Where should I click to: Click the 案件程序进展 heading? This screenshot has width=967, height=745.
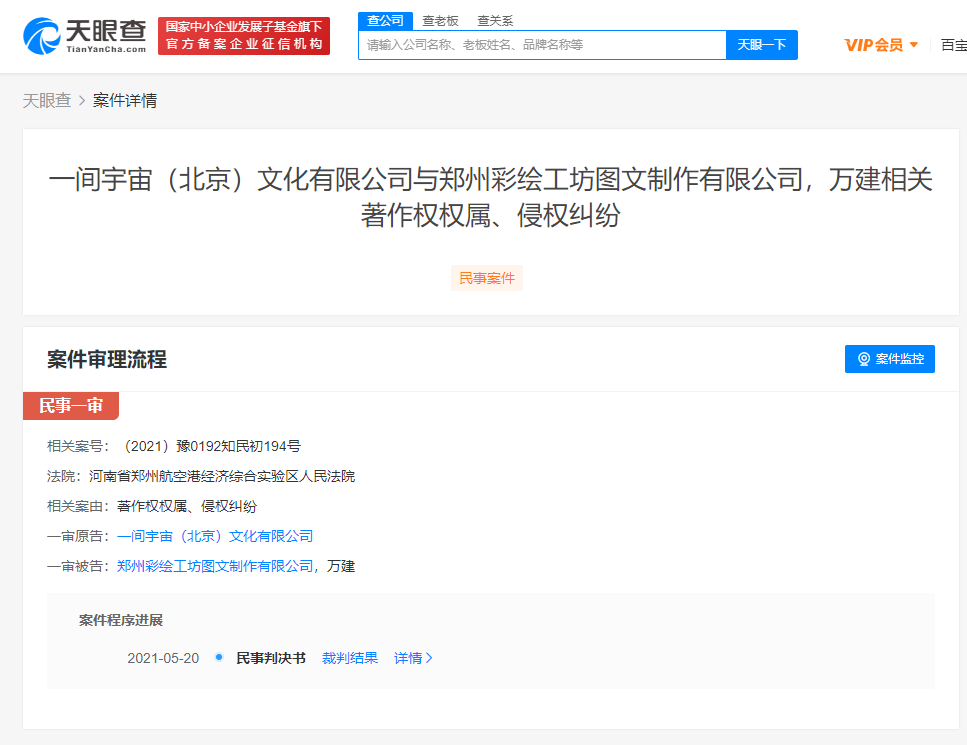121,620
